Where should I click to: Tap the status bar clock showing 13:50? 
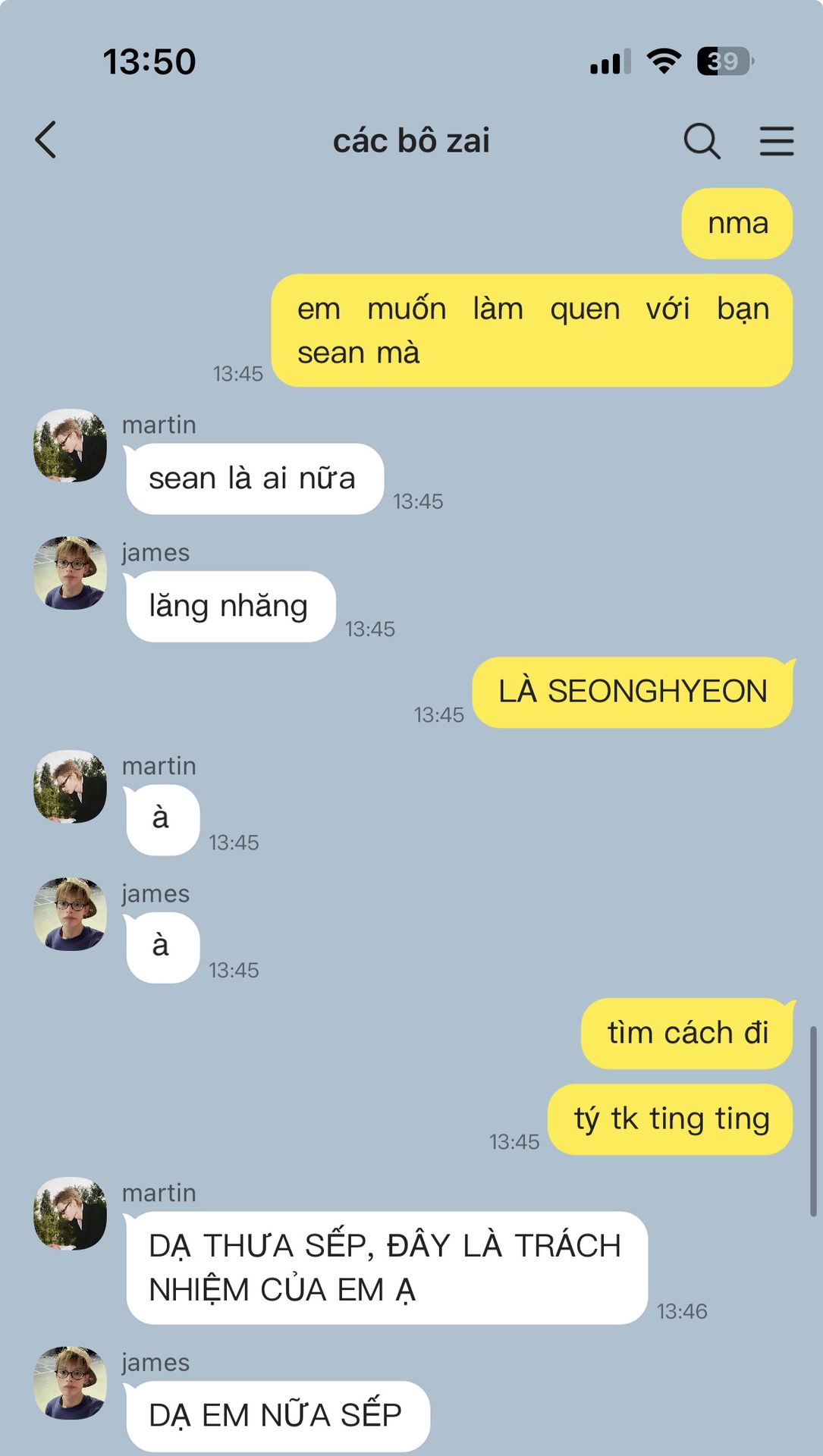pos(149,61)
